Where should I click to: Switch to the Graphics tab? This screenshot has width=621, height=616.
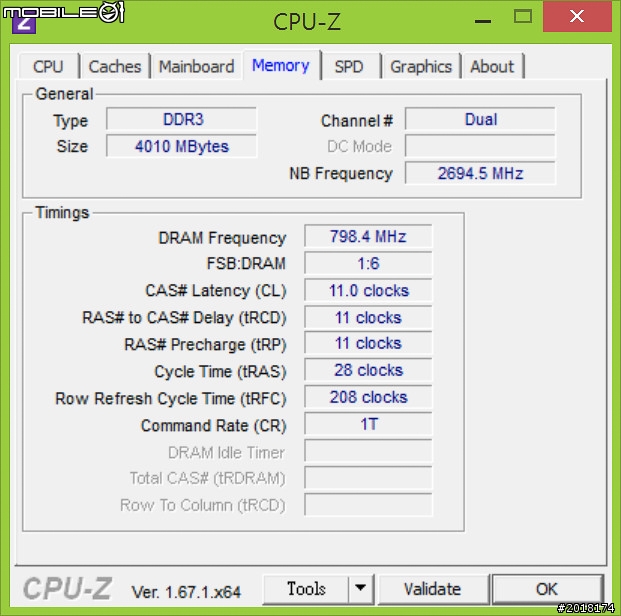coord(421,66)
